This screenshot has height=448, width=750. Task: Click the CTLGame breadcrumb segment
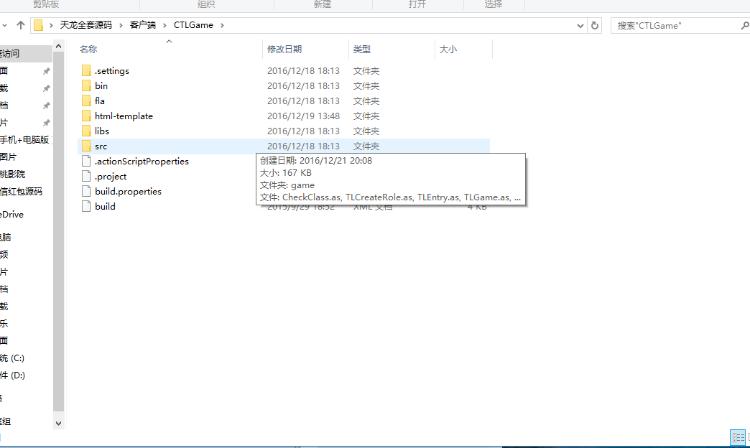pyautogui.click(x=193, y=25)
